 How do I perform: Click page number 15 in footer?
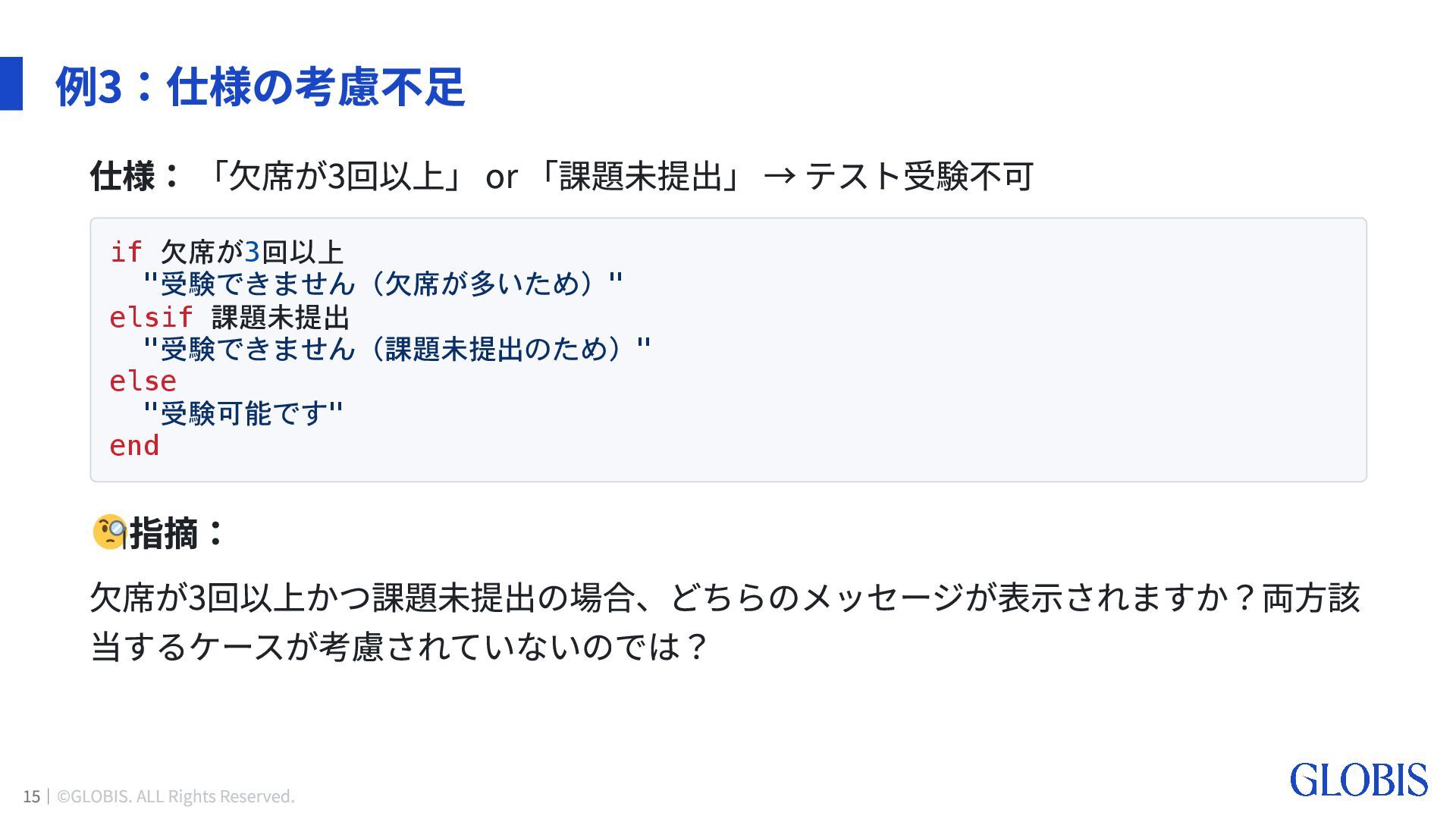31,796
